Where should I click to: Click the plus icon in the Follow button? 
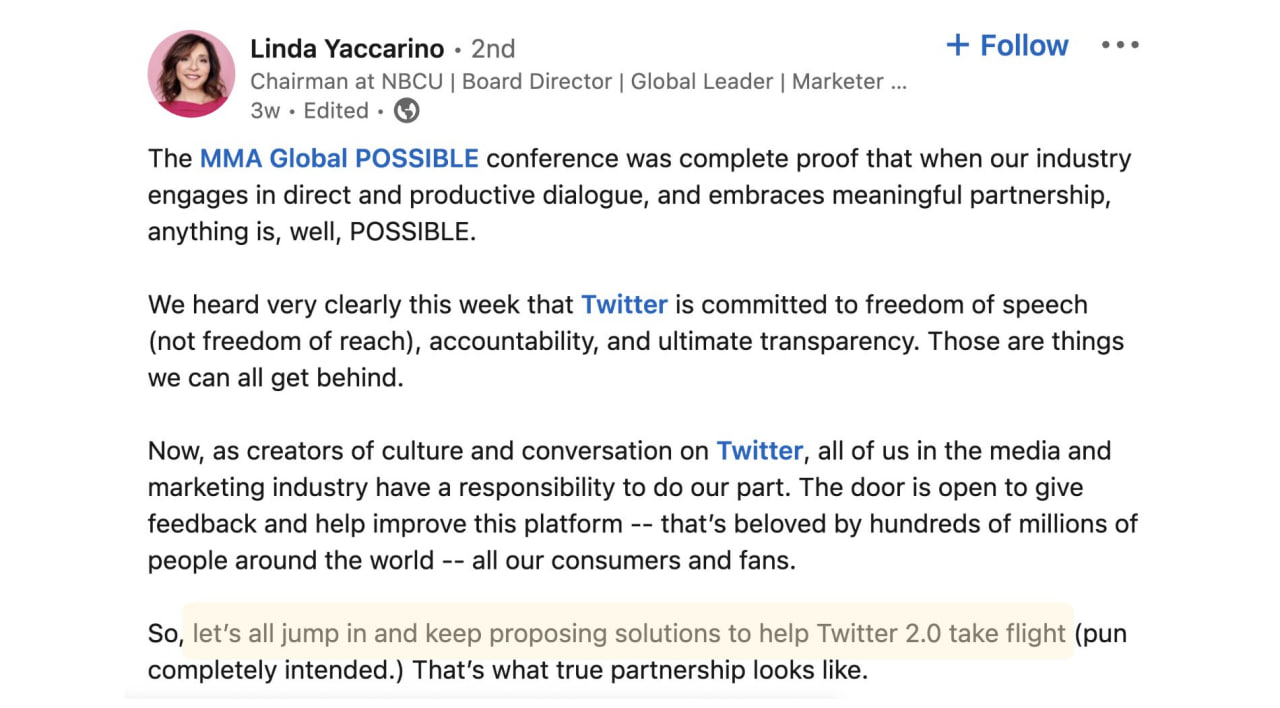pyautogui.click(x=957, y=46)
